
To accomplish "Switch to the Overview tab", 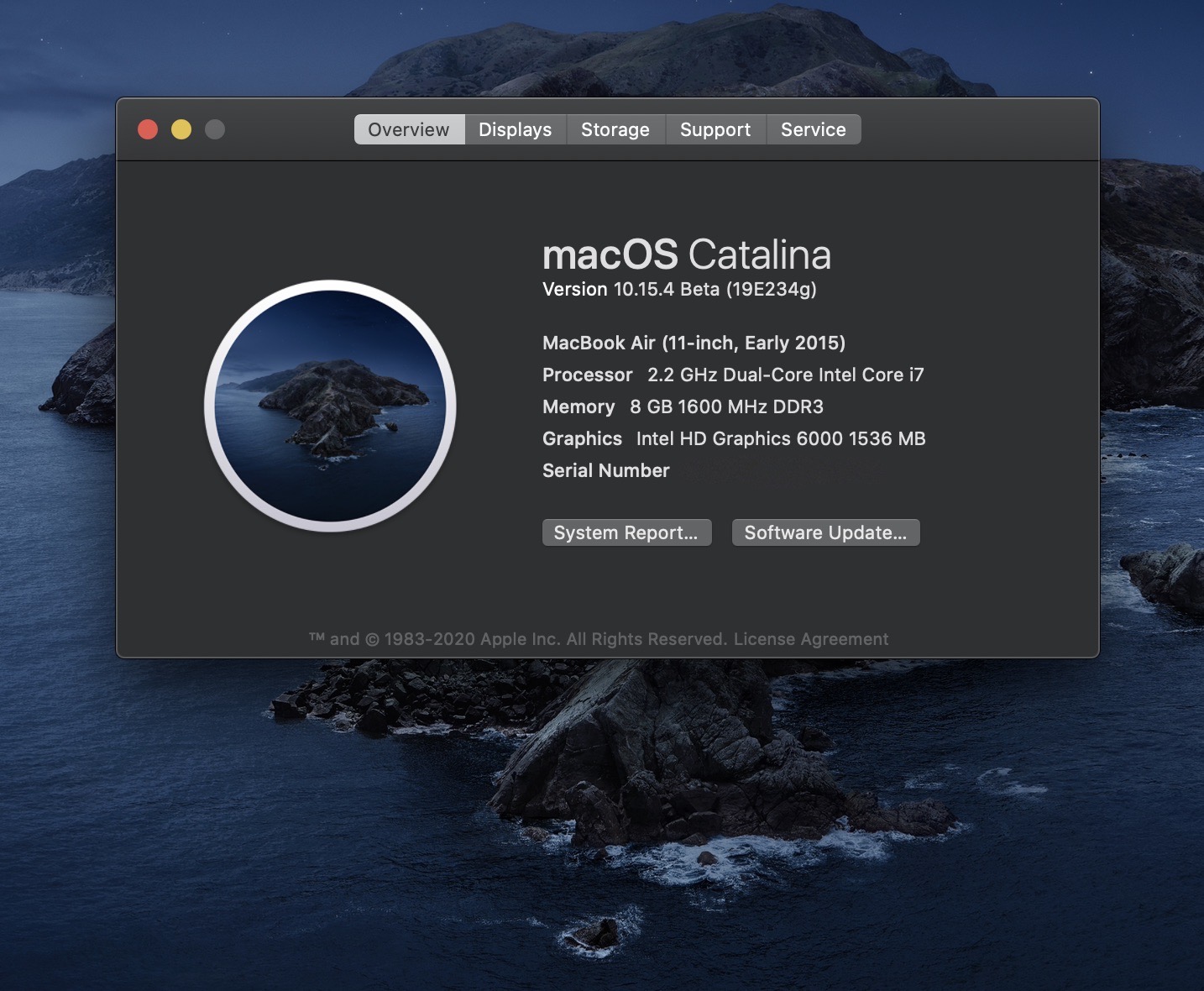I will 409,129.
